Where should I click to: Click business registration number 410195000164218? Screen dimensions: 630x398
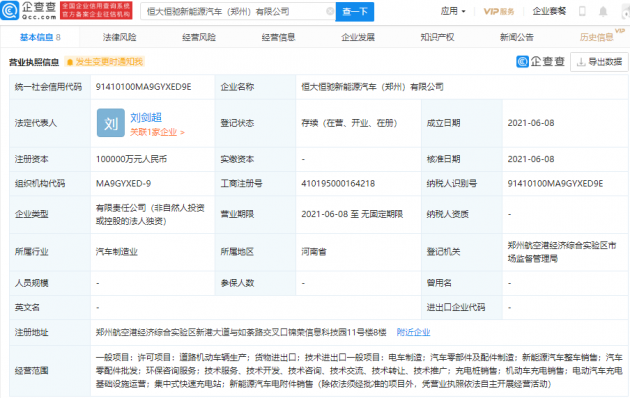click(x=338, y=184)
